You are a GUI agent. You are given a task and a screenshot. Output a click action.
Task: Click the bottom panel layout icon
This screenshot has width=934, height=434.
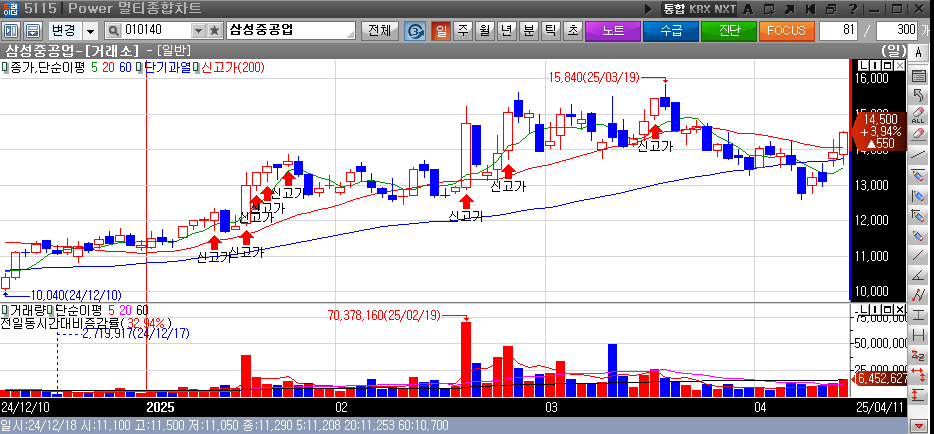click(34, 30)
